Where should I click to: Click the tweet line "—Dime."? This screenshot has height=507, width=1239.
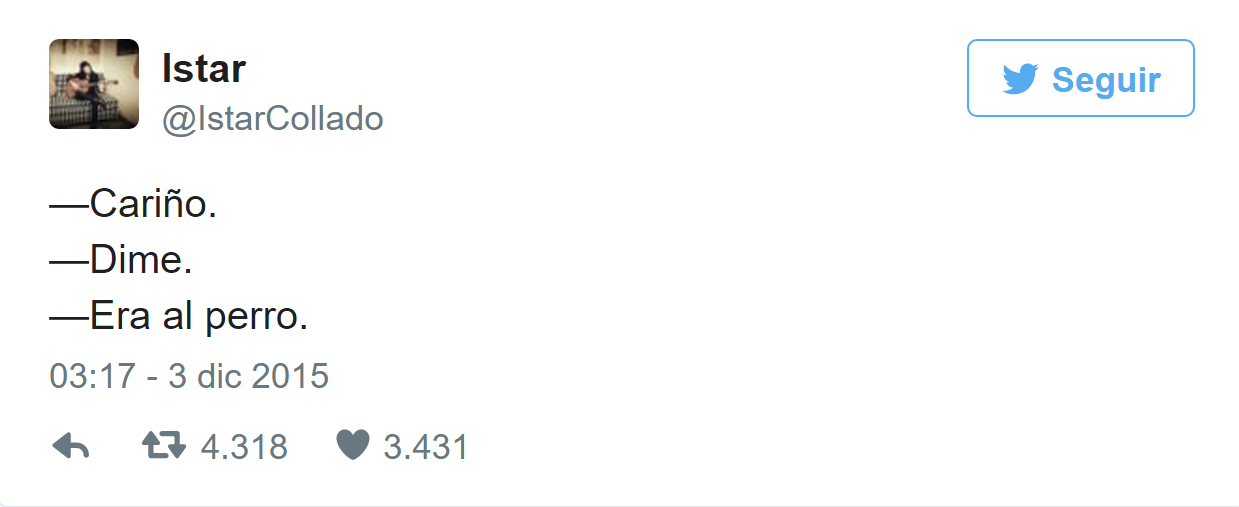coord(121,262)
